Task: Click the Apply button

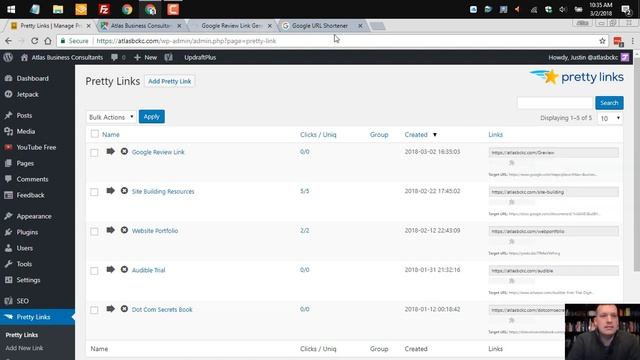Action: tap(151, 117)
